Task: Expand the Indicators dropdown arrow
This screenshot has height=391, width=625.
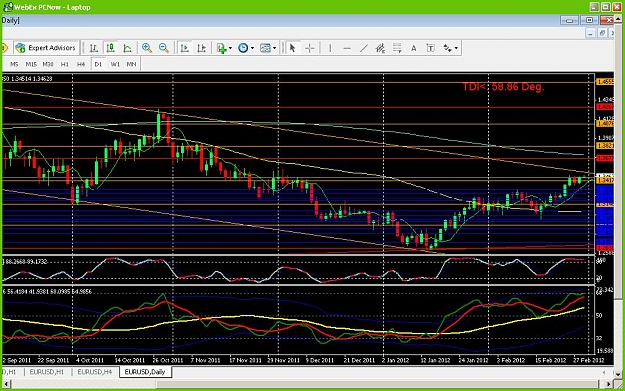Action: 230,48
